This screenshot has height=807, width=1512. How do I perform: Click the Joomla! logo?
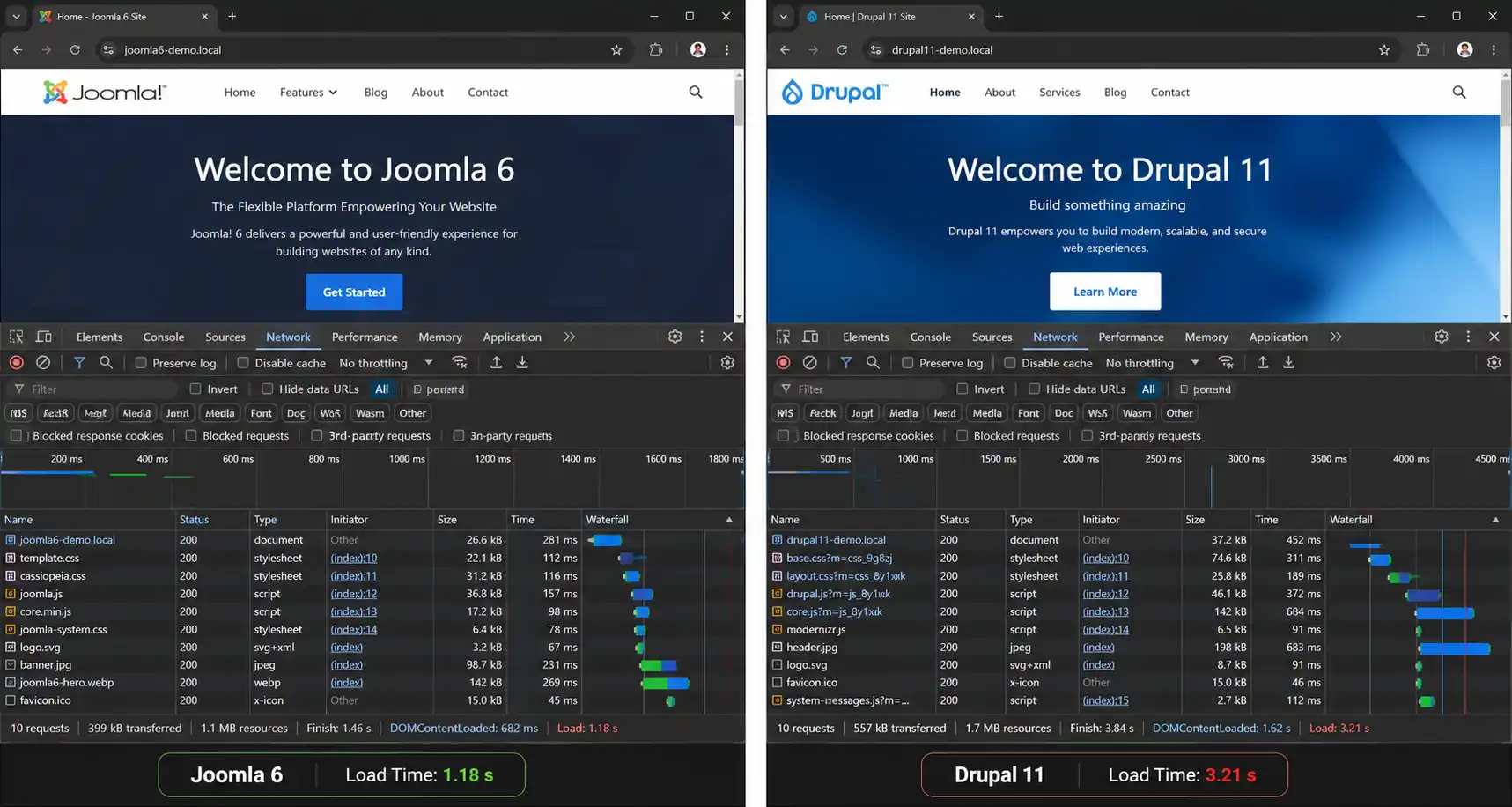[x=105, y=92]
